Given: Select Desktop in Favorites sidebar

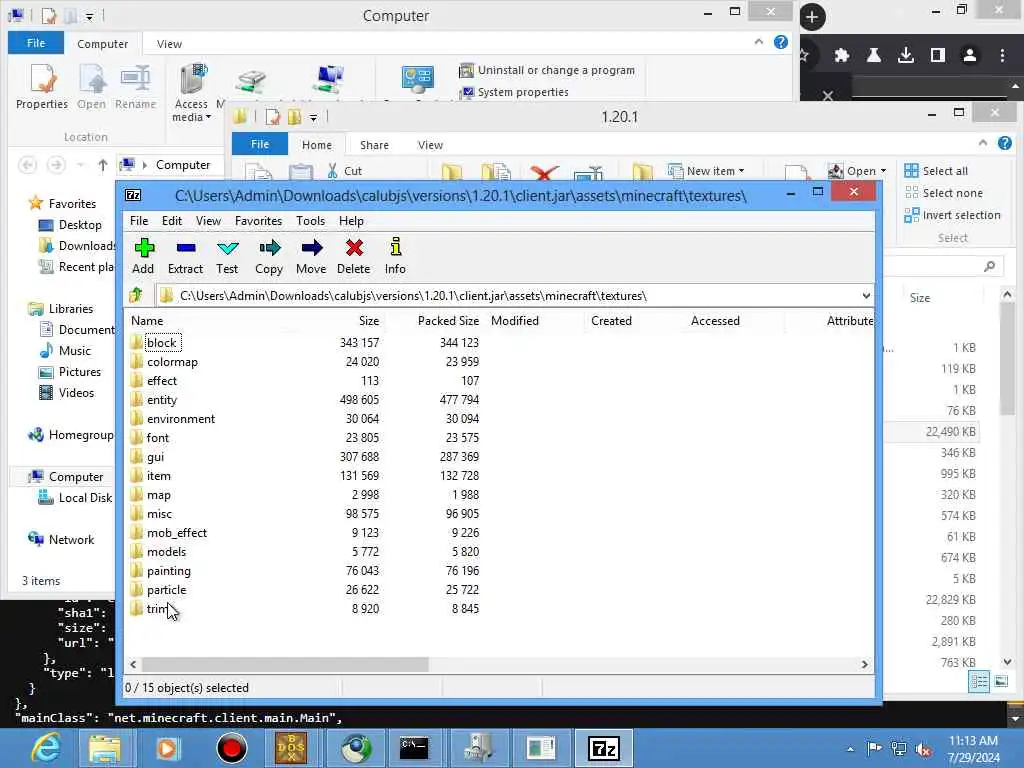Looking at the screenshot, I should [70, 225].
